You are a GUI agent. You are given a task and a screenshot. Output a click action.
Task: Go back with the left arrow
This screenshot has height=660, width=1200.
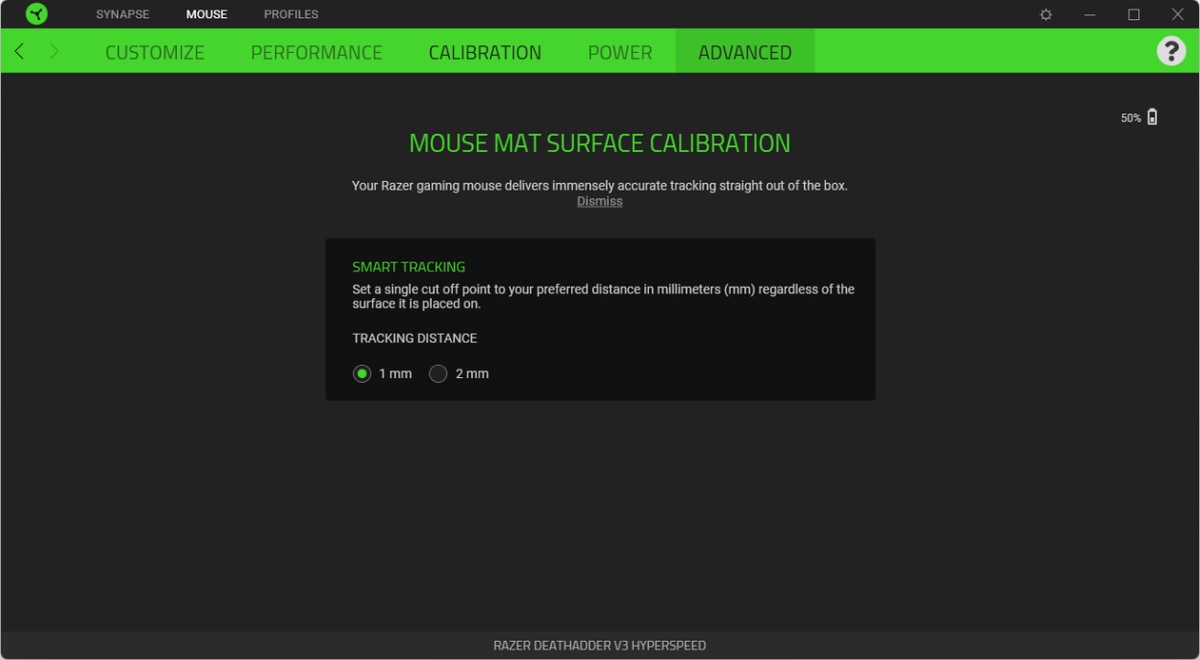[x=19, y=51]
